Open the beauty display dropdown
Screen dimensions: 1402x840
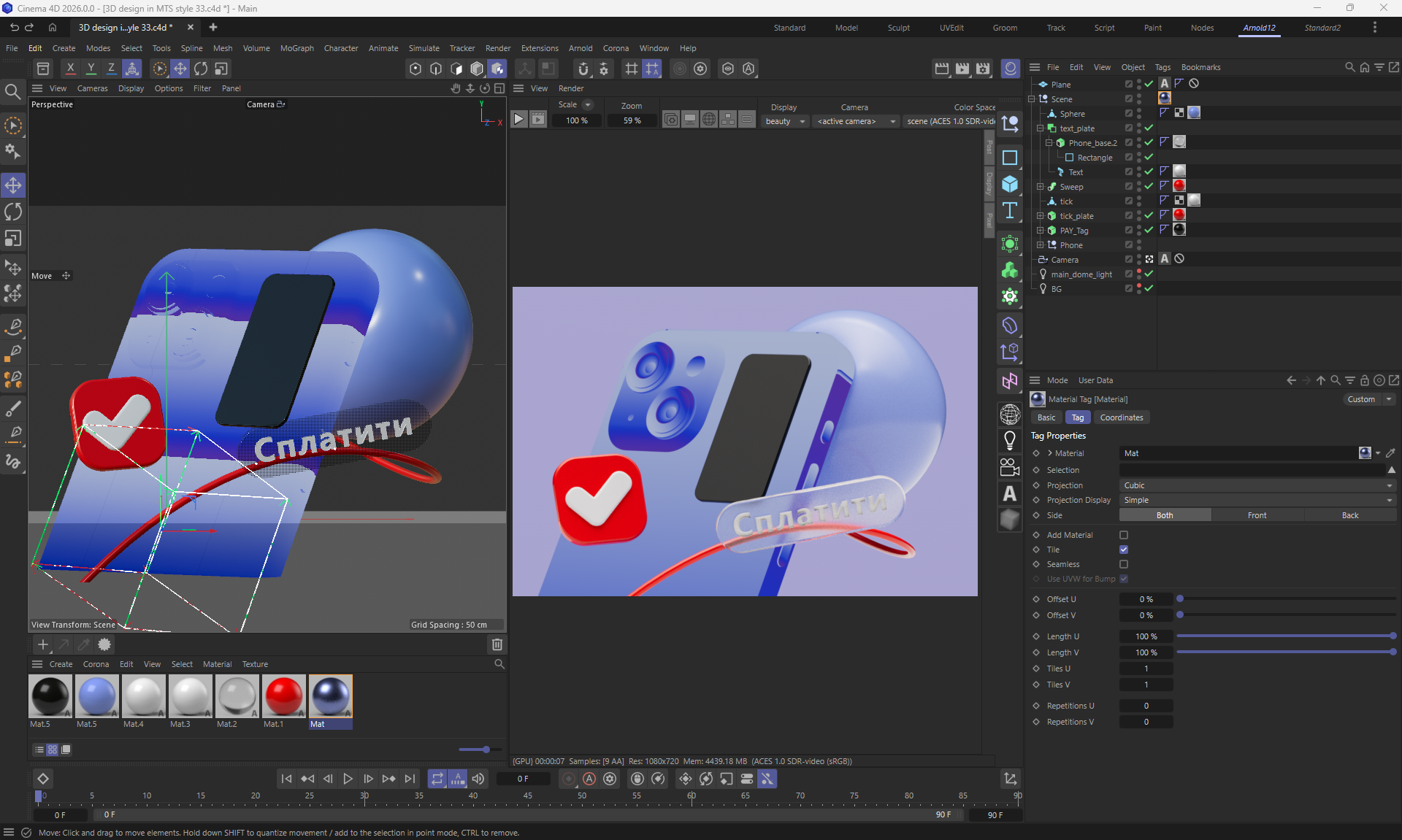[x=785, y=121]
